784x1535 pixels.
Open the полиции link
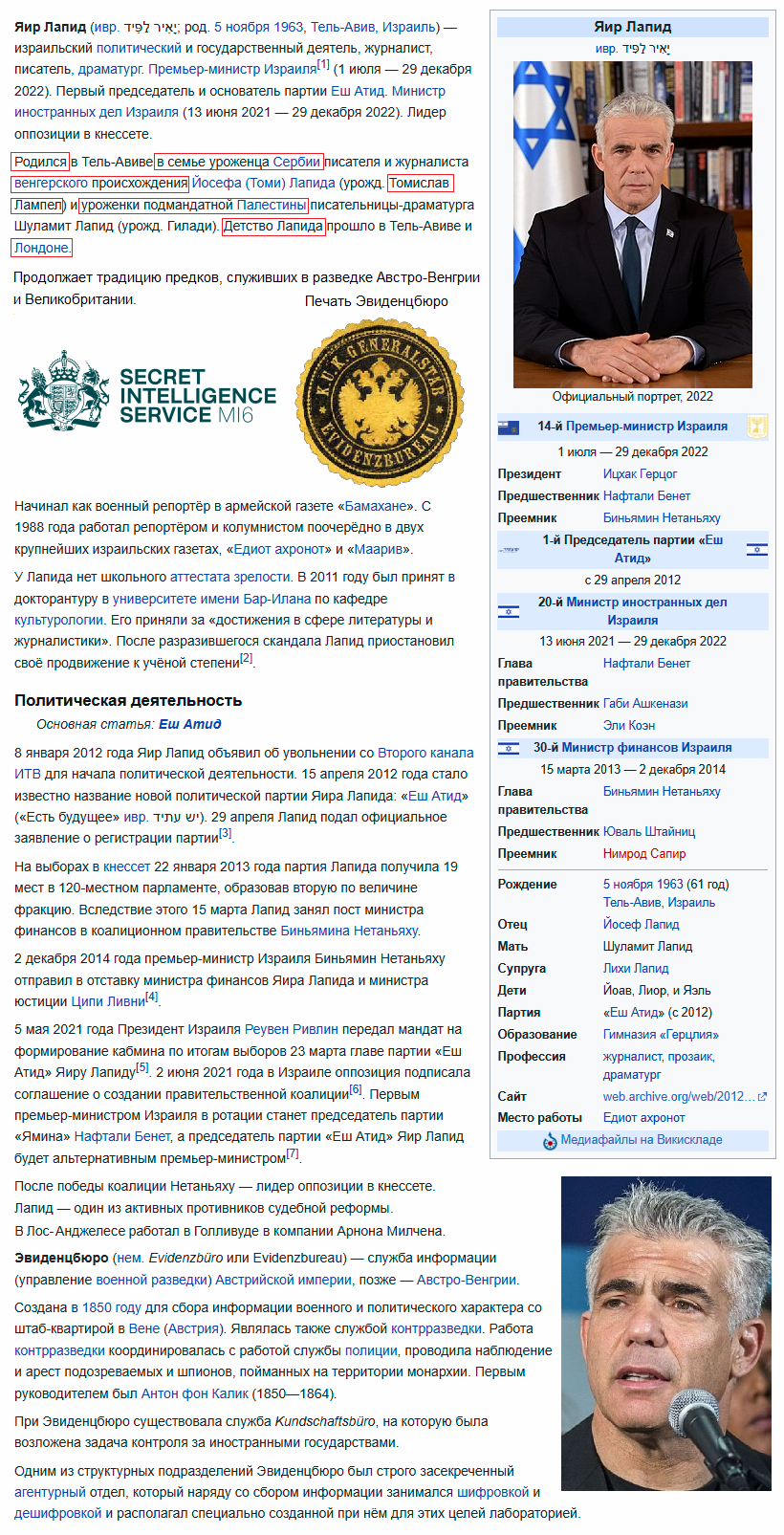[x=370, y=1350]
